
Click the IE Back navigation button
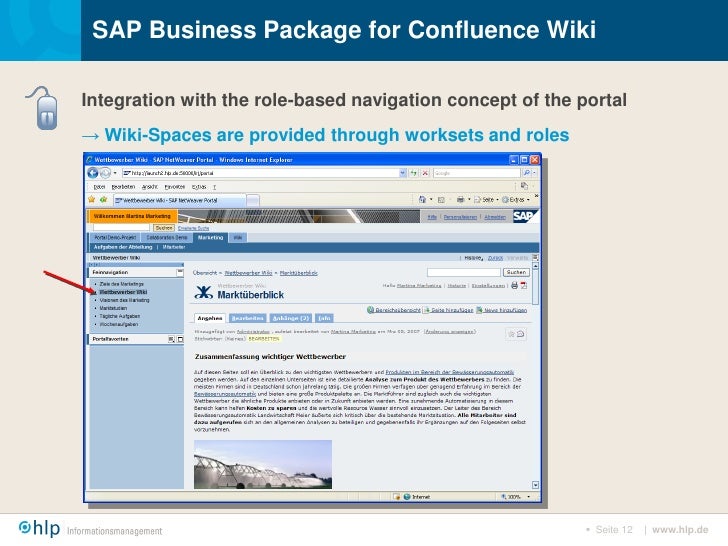click(93, 173)
